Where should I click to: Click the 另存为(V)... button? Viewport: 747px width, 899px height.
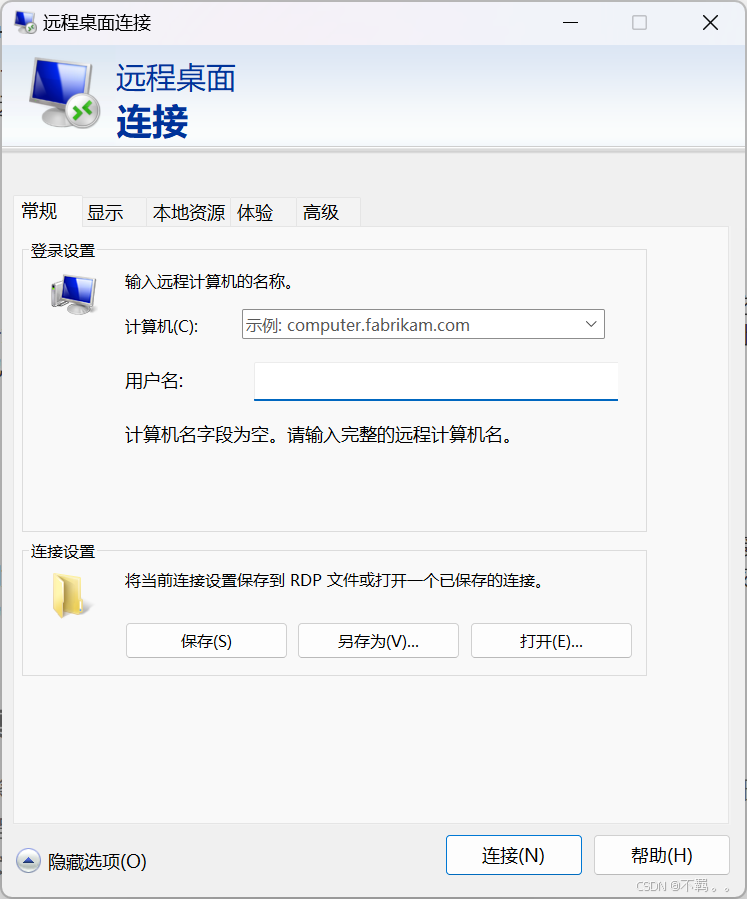(378, 641)
